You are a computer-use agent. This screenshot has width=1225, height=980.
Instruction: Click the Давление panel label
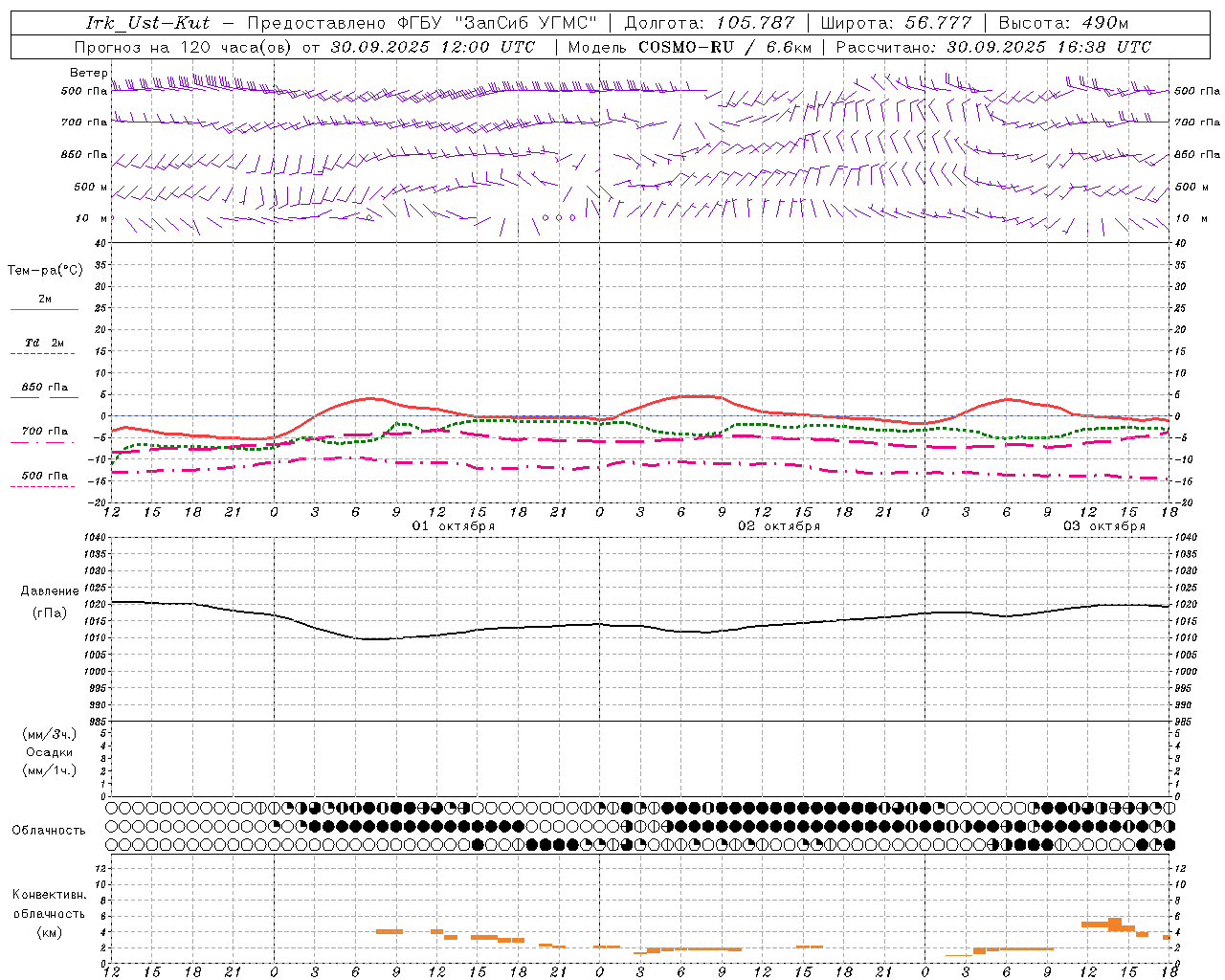[50, 591]
